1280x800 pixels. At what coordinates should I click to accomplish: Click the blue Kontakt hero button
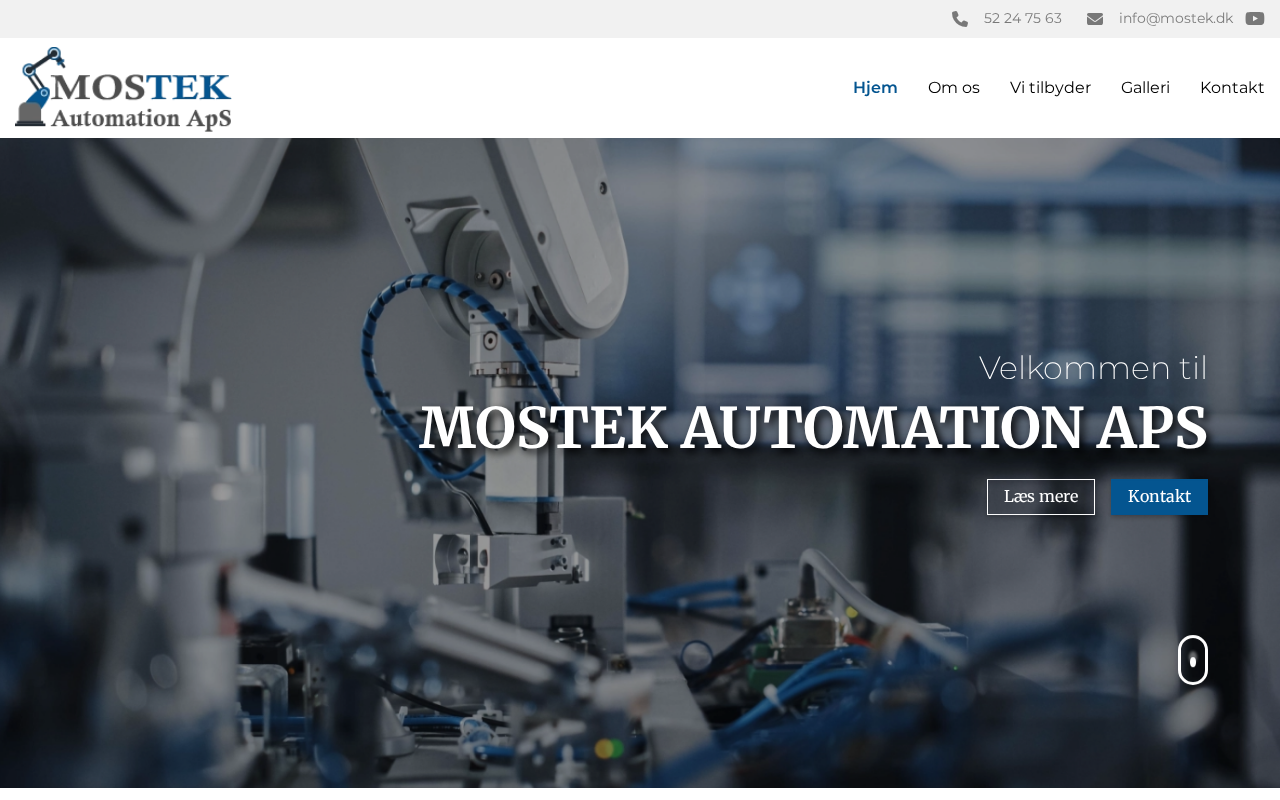pyautogui.click(x=1159, y=497)
